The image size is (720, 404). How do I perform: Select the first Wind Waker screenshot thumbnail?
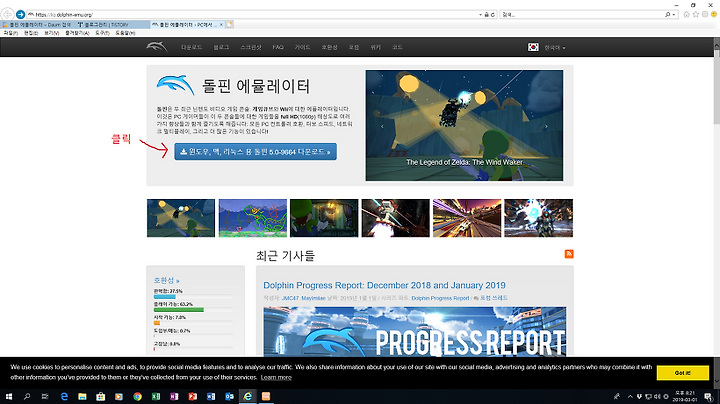coord(181,218)
